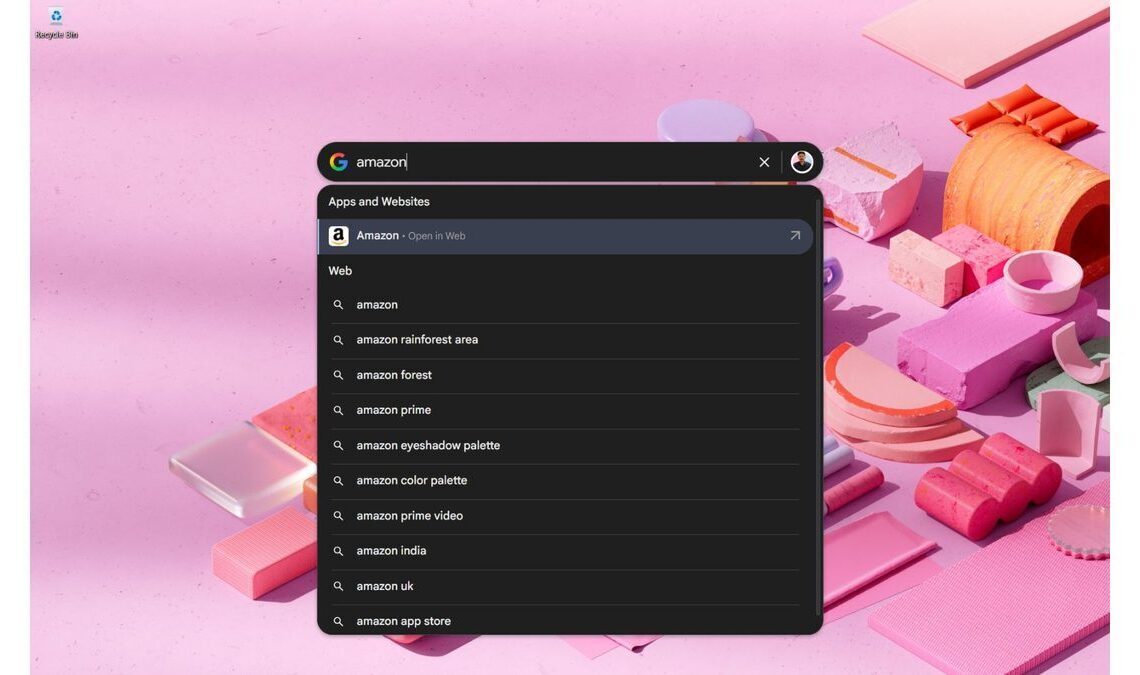Click search icon beside 'amazon india'

[x=338, y=551]
